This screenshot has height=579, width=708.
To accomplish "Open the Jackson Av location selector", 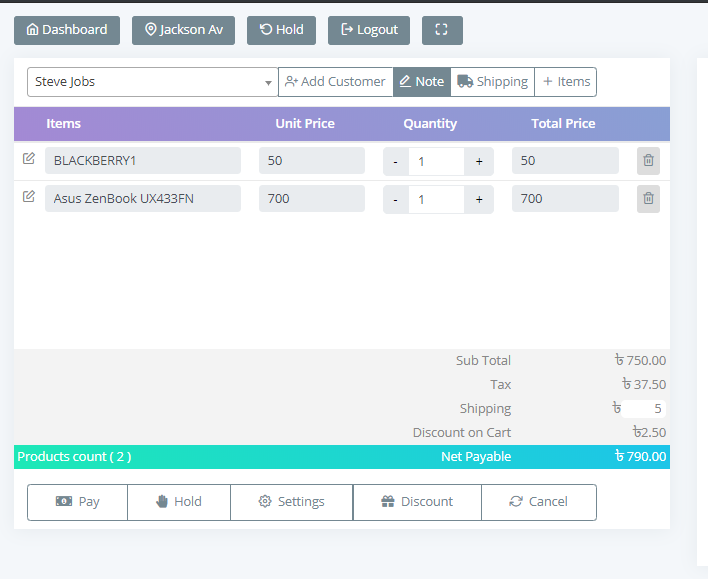I will coord(183,30).
